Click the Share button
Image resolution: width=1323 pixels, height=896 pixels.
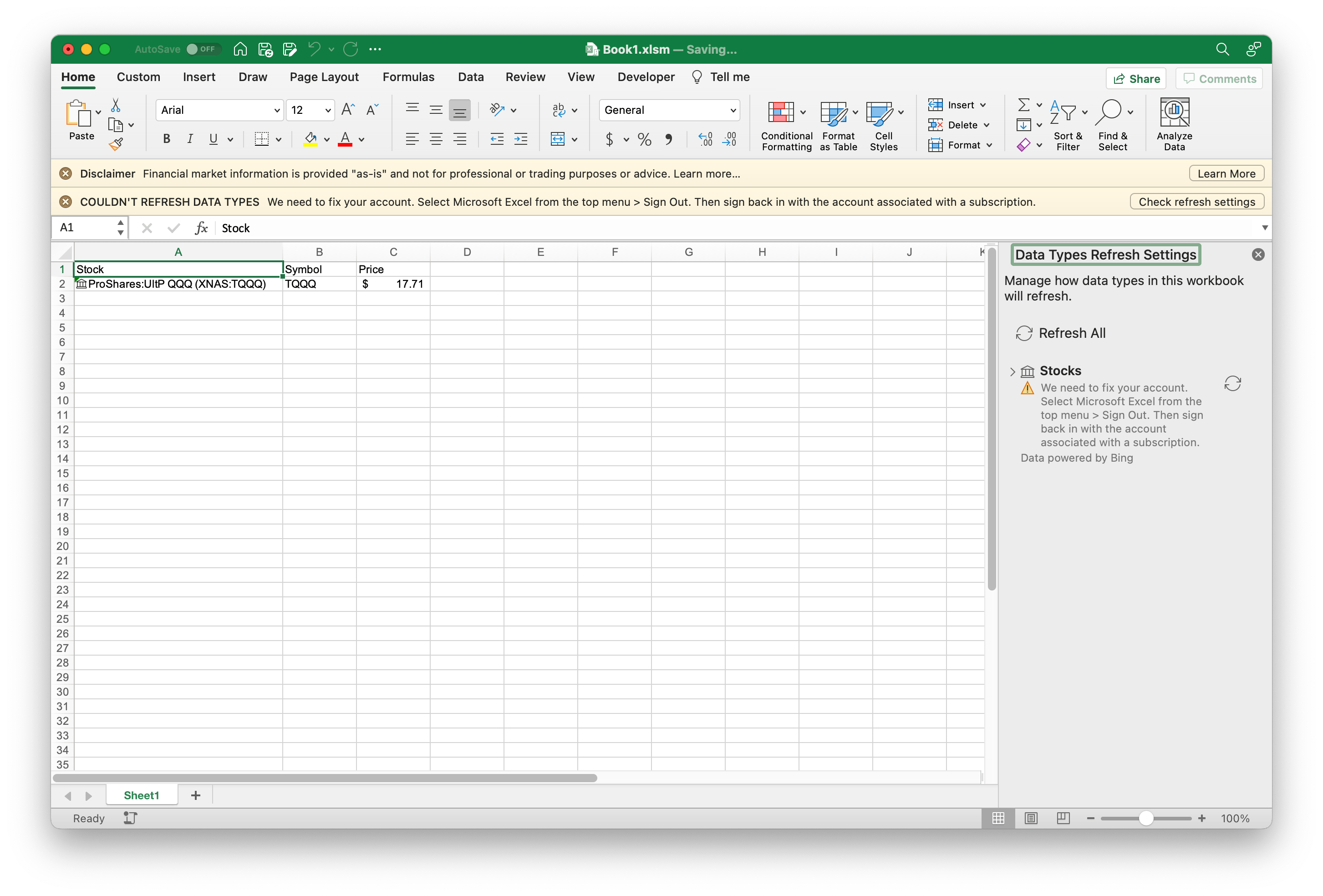(x=1136, y=79)
